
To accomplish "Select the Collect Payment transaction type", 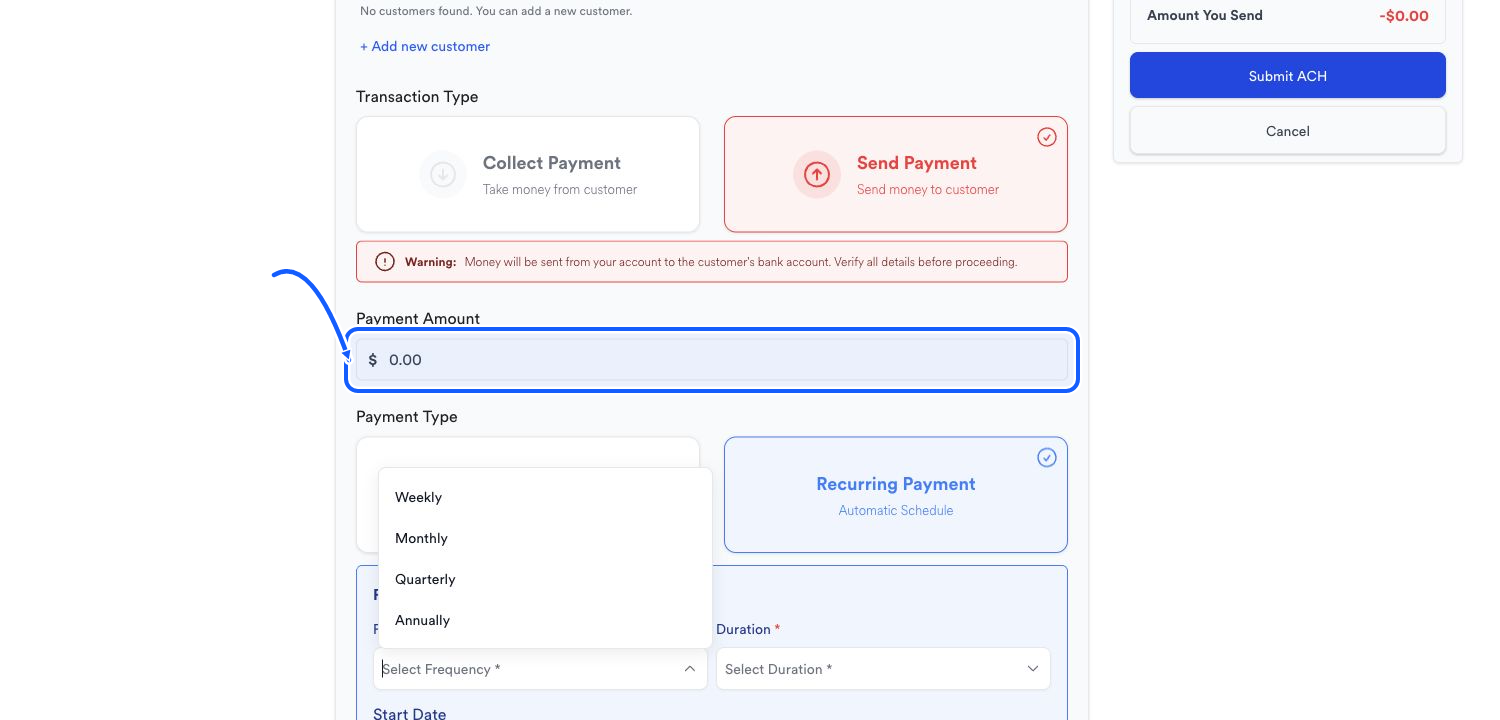I will click(528, 174).
